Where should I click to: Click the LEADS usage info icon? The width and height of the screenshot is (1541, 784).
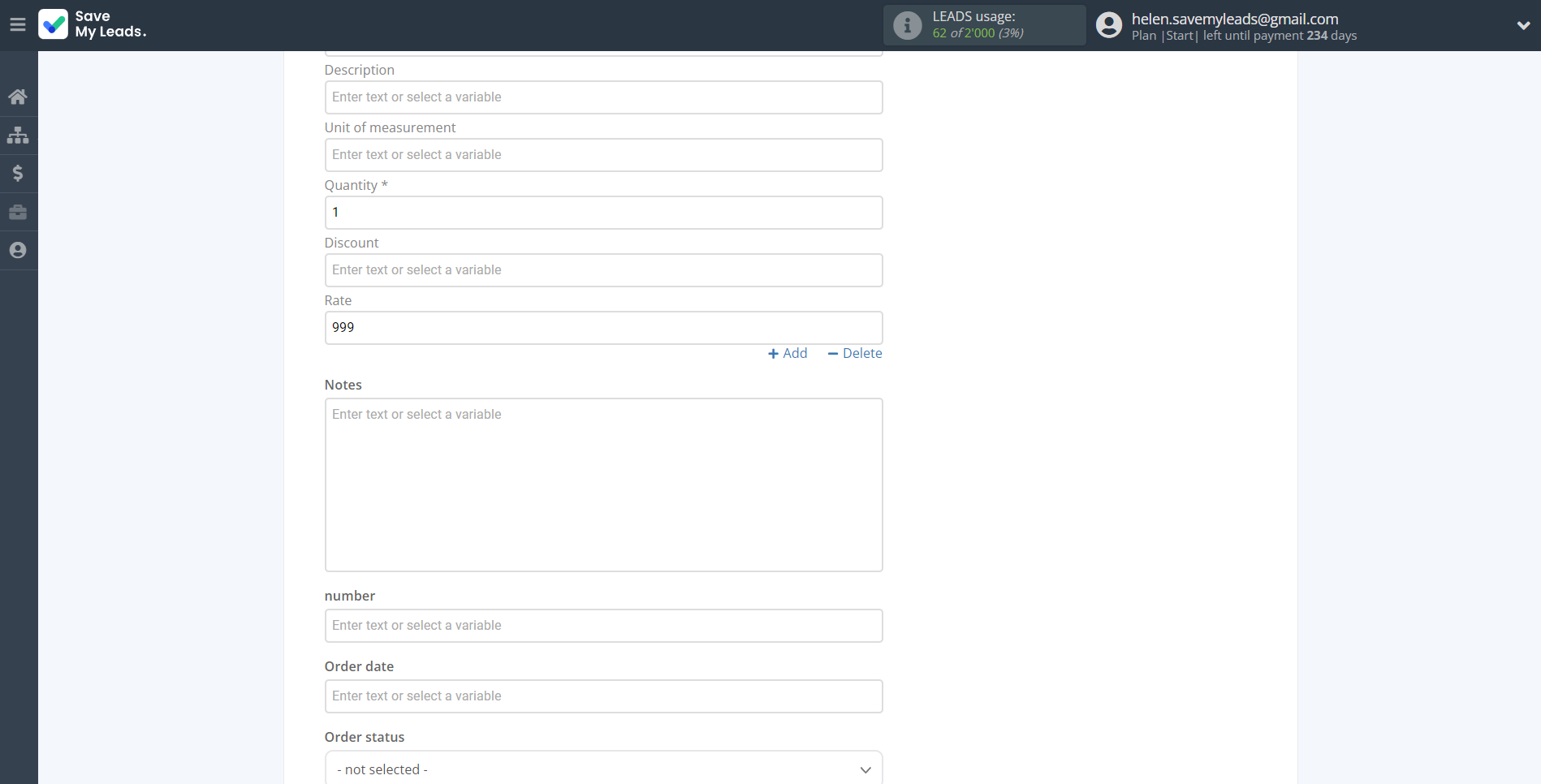(x=907, y=25)
